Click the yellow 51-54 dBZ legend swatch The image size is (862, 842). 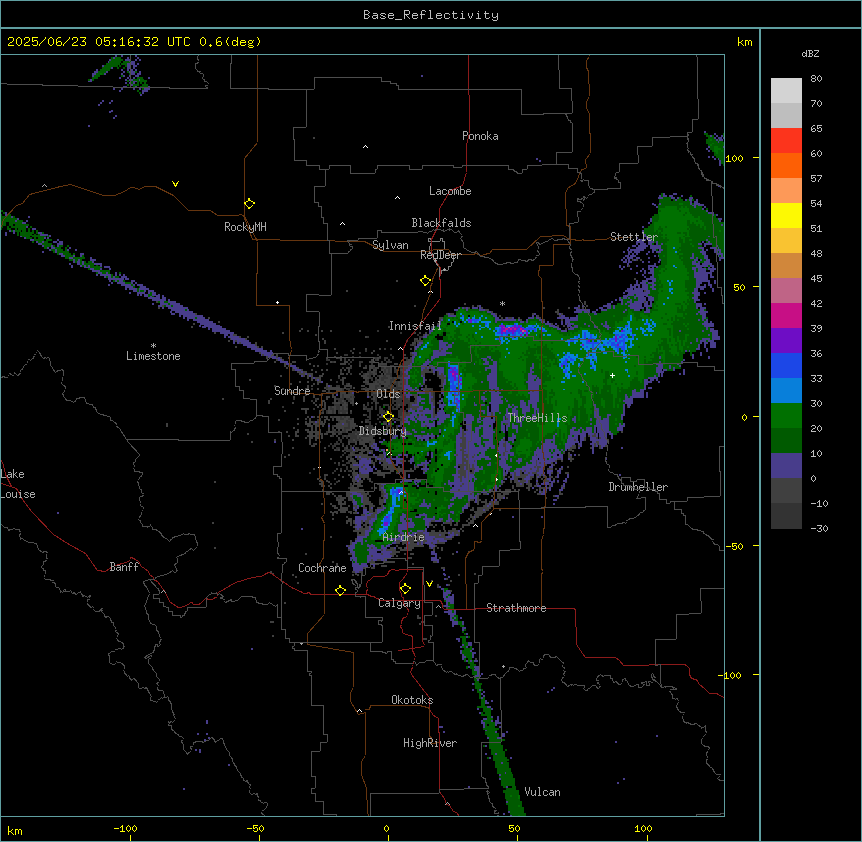786,215
